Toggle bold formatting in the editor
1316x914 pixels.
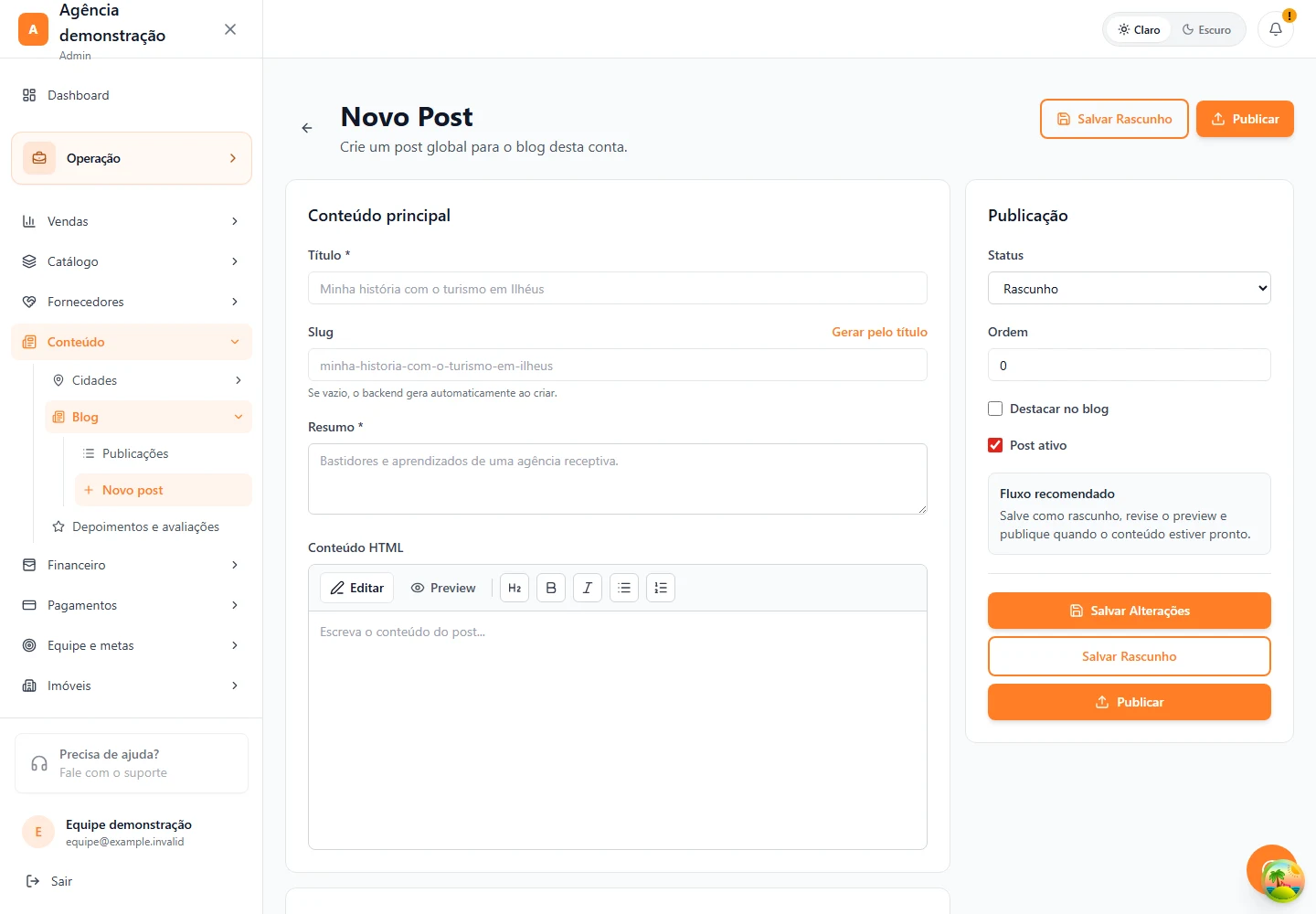pyautogui.click(x=551, y=588)
